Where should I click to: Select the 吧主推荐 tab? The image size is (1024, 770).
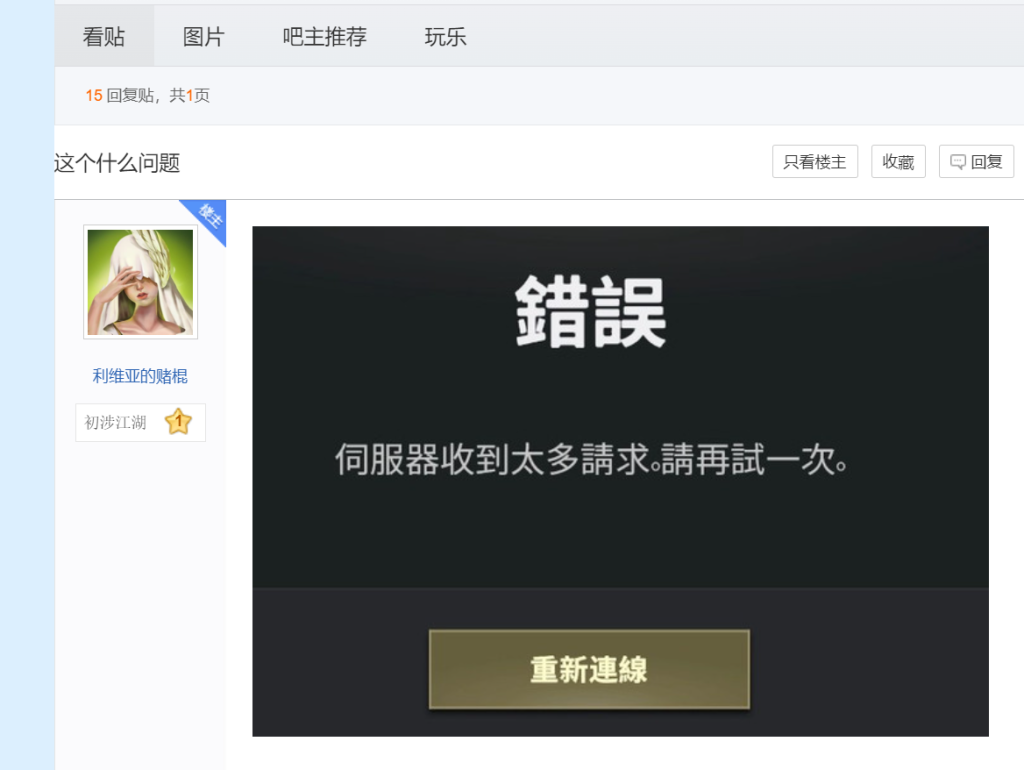point(324,37)
